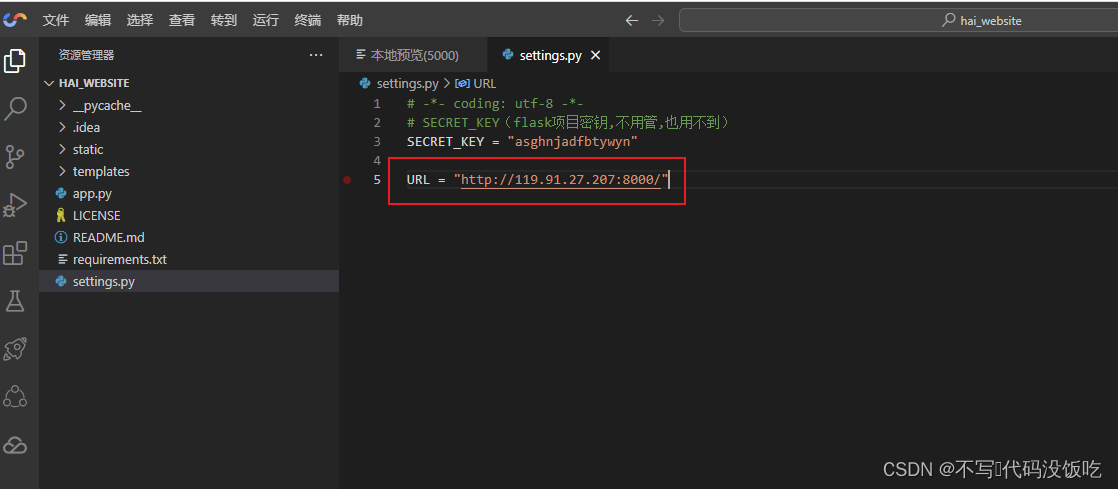
Task: Open the 选择 menu
Action: click(x=140, y=21)
